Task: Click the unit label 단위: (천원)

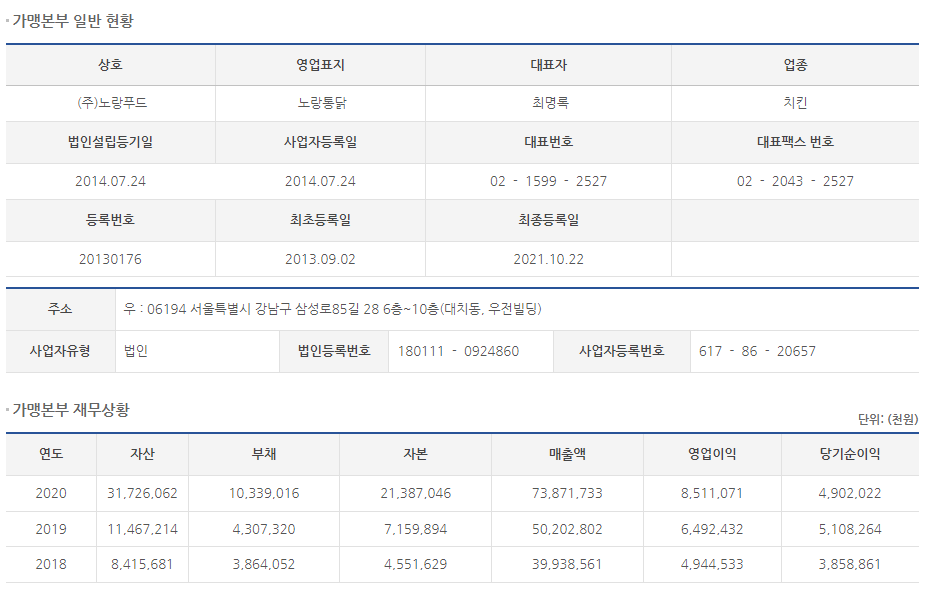Action: pyautogui.click(x=888, y=419)
